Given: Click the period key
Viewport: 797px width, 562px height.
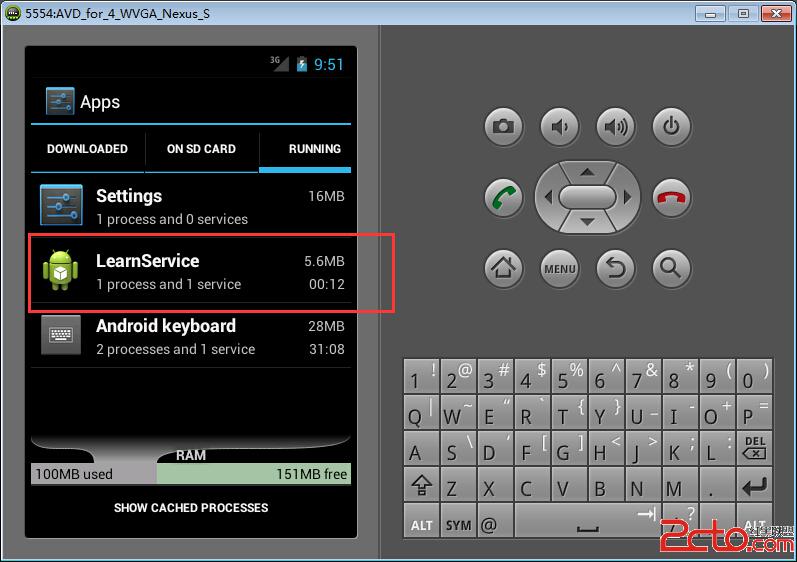Looking at the screenshot, I should click(717, 484).
